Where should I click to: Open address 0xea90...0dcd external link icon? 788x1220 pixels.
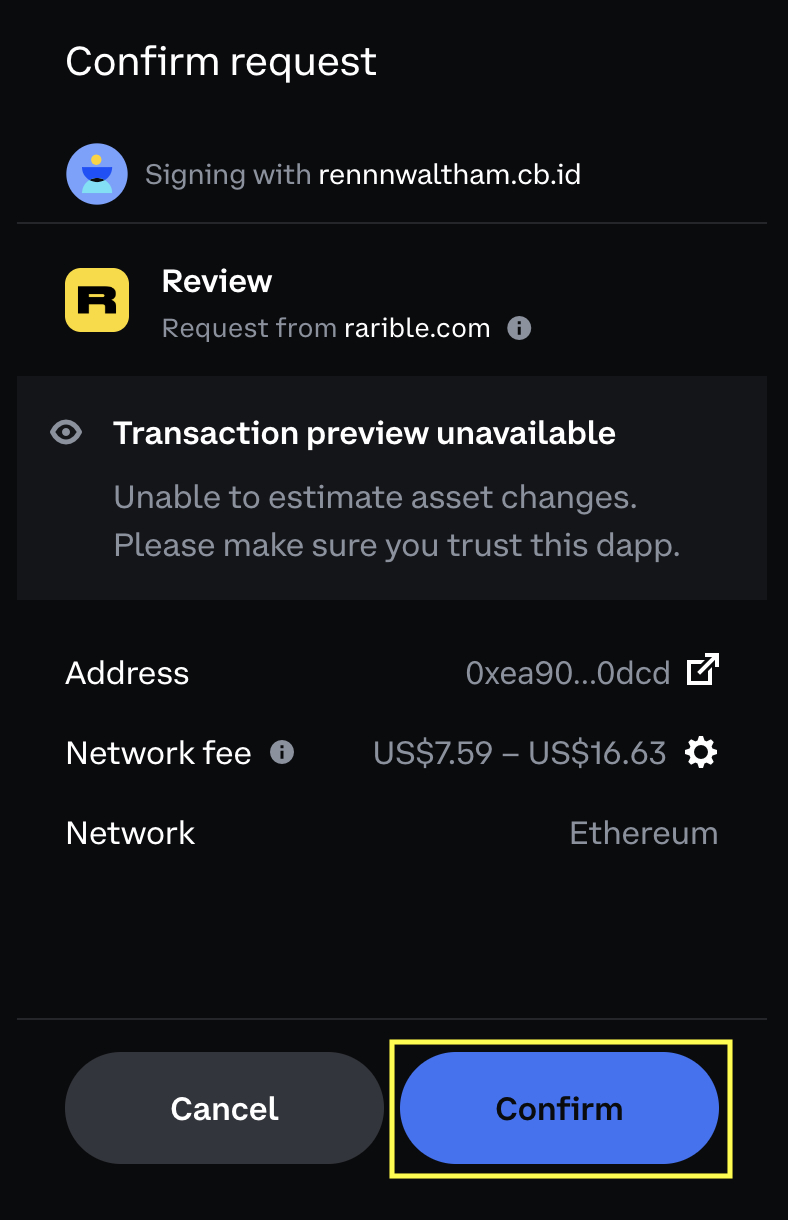[703, 671]
